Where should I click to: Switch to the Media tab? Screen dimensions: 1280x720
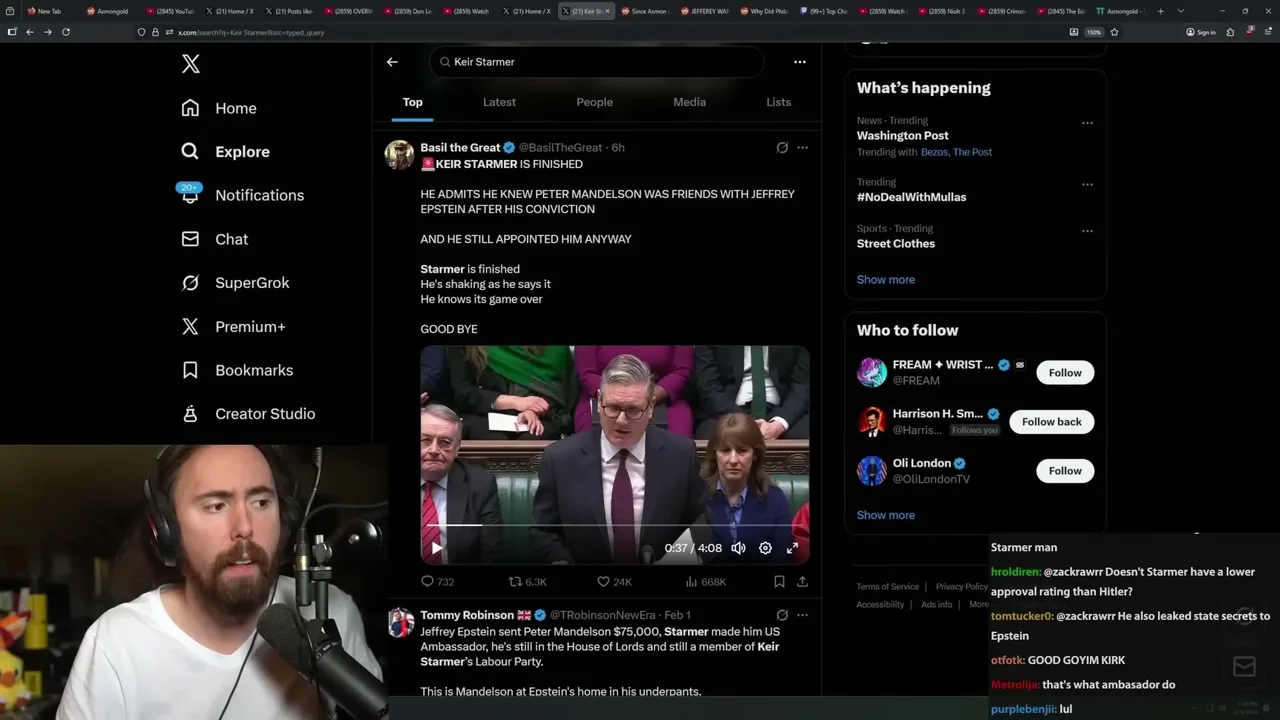(689, 102)
